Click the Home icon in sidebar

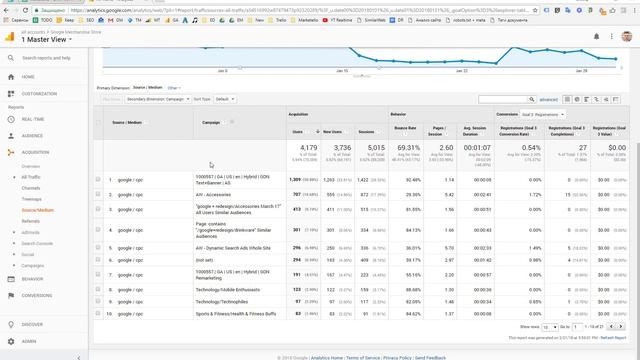click(11, 77)
